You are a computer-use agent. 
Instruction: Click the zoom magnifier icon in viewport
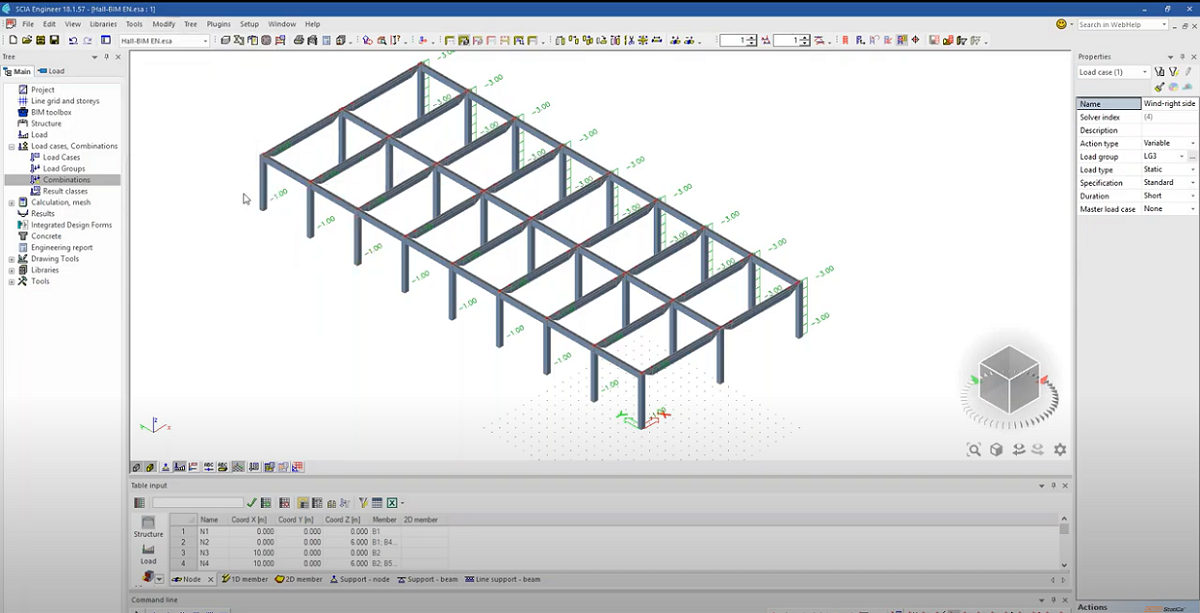pos(973,450)
